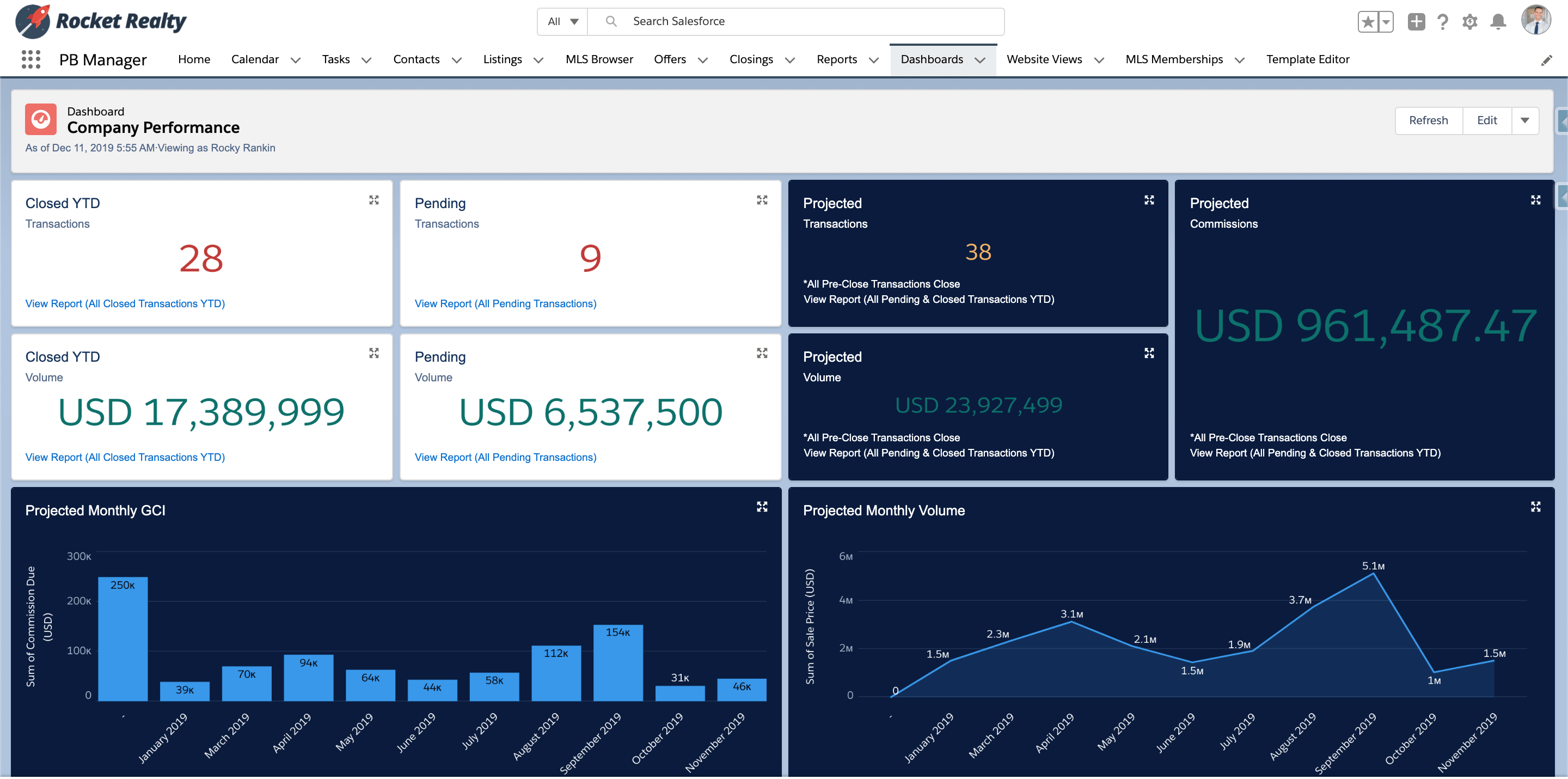
Task: Switch to the Dashboards tab
Action: tap(932, 59)
